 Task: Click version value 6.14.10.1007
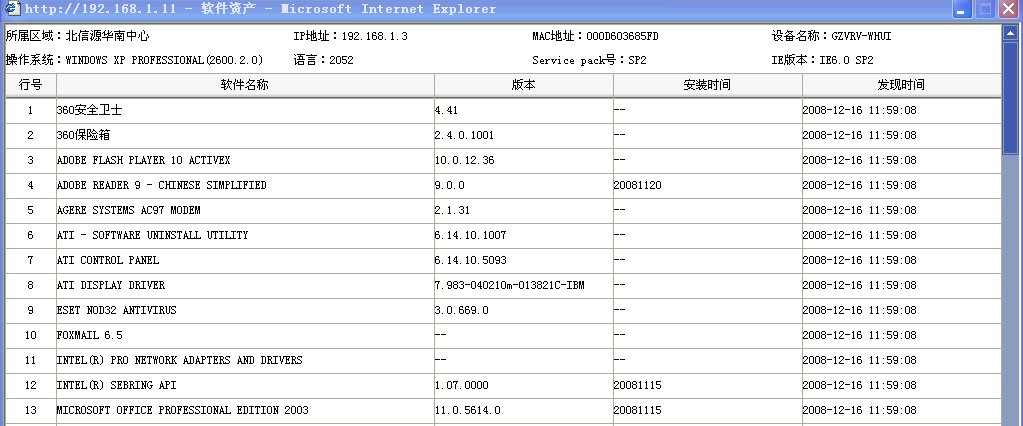pos(470,235)
